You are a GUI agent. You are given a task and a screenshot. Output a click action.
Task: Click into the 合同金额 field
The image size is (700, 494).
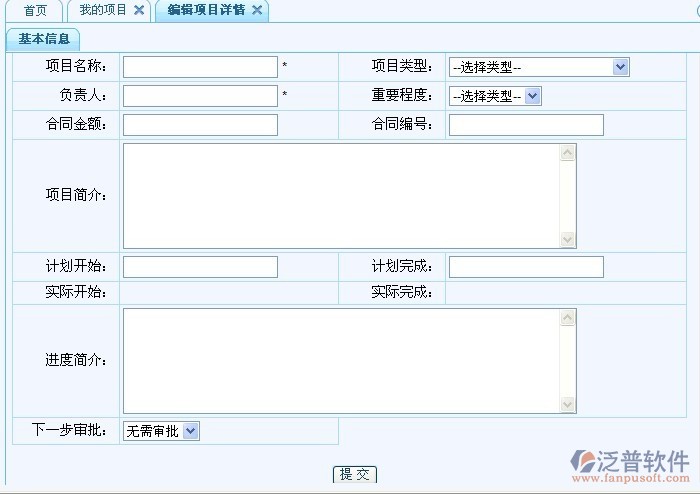(x=200, y=125)
